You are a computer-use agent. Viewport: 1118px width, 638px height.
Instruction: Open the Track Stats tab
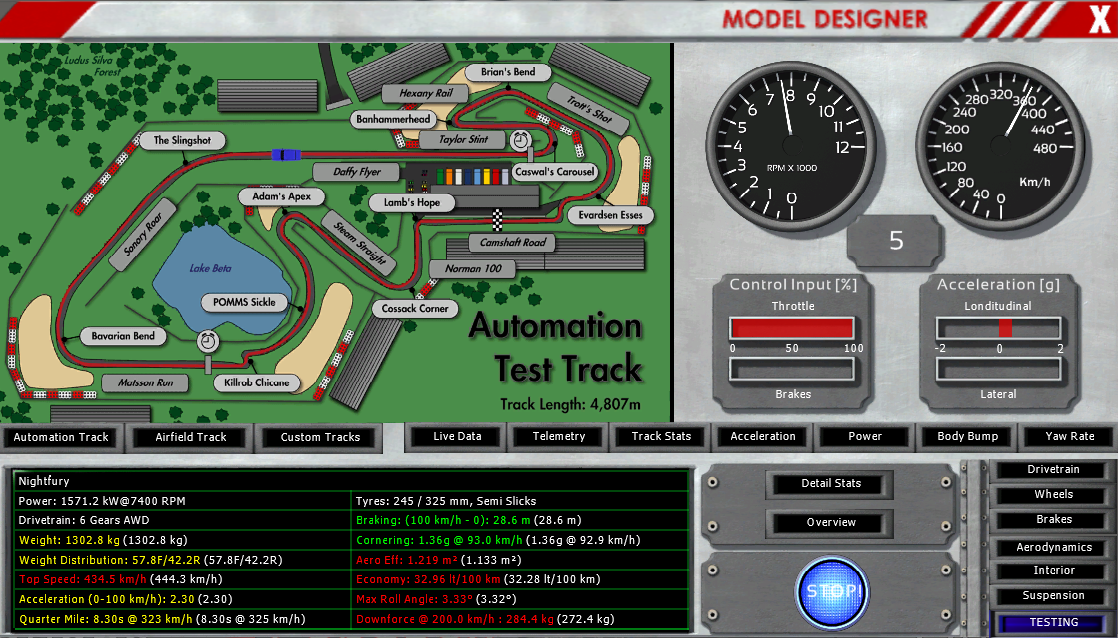tap(661, 436)
